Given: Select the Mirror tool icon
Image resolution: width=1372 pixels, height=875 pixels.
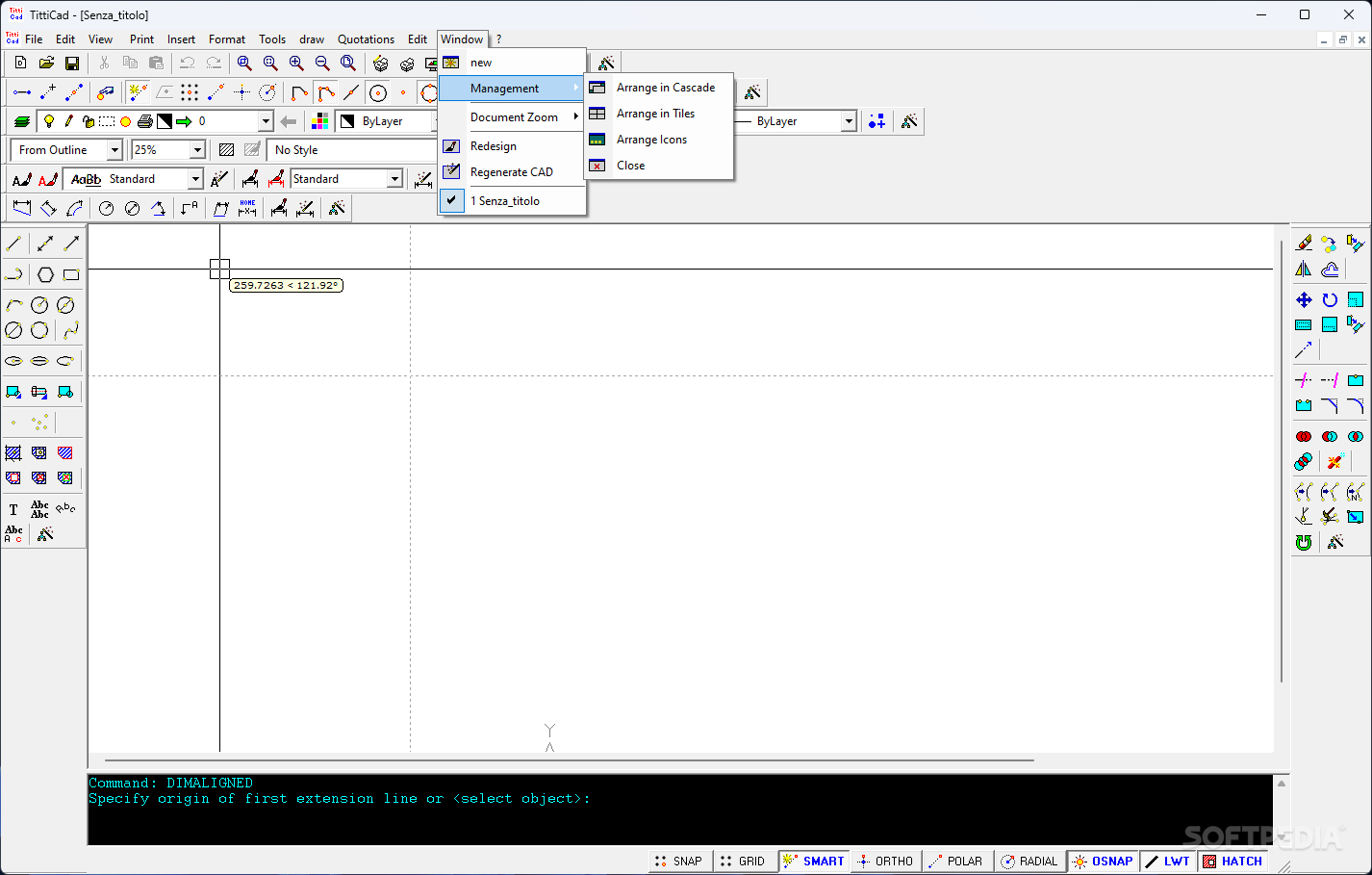Looking at the screenshot, I should pyautogui.click(x=1304, y=269).
